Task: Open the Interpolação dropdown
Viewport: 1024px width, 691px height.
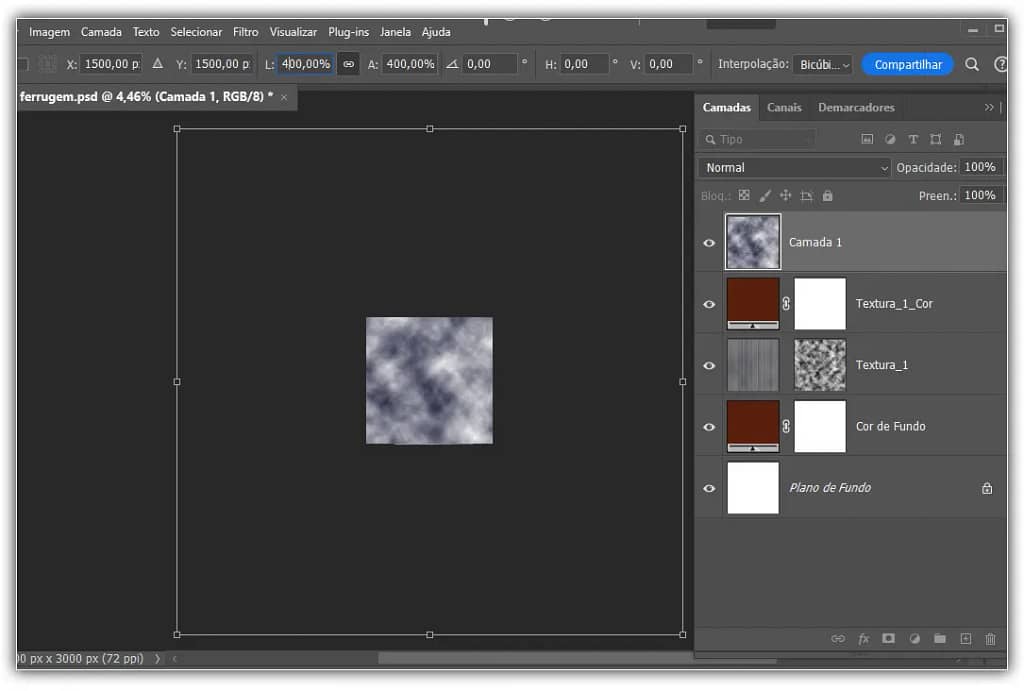Action: [x=823, y=65]
